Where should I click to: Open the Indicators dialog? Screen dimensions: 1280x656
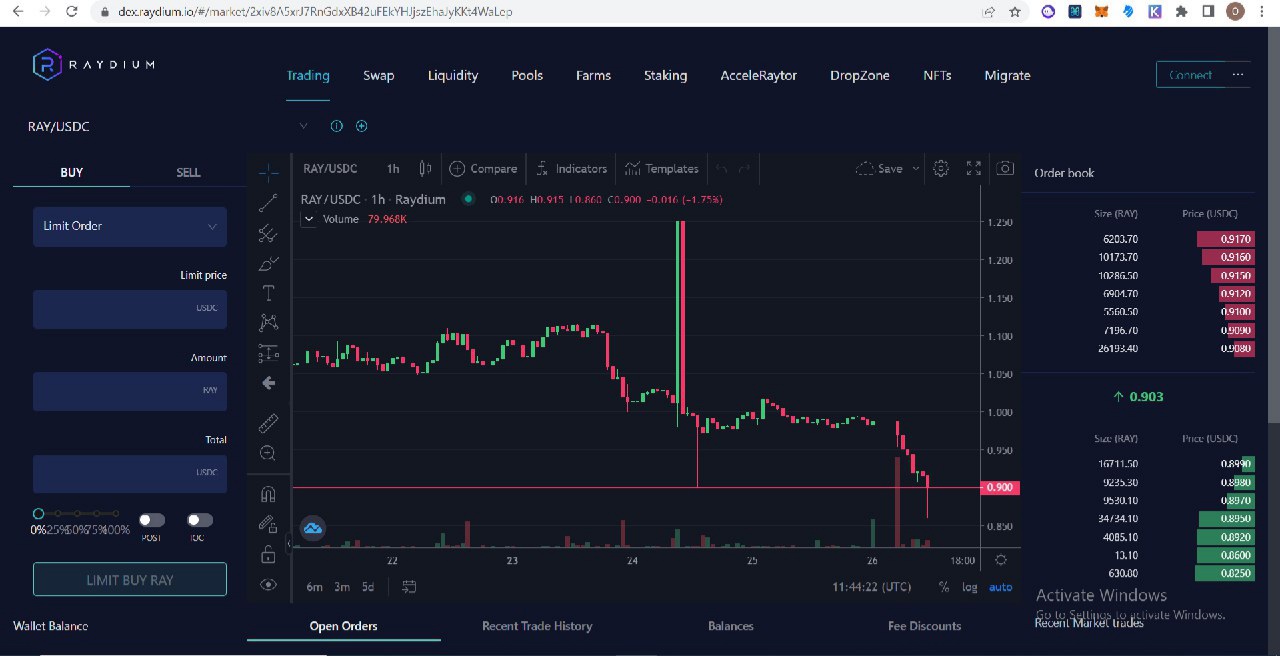pyautogui.click(x=571, y=169)
